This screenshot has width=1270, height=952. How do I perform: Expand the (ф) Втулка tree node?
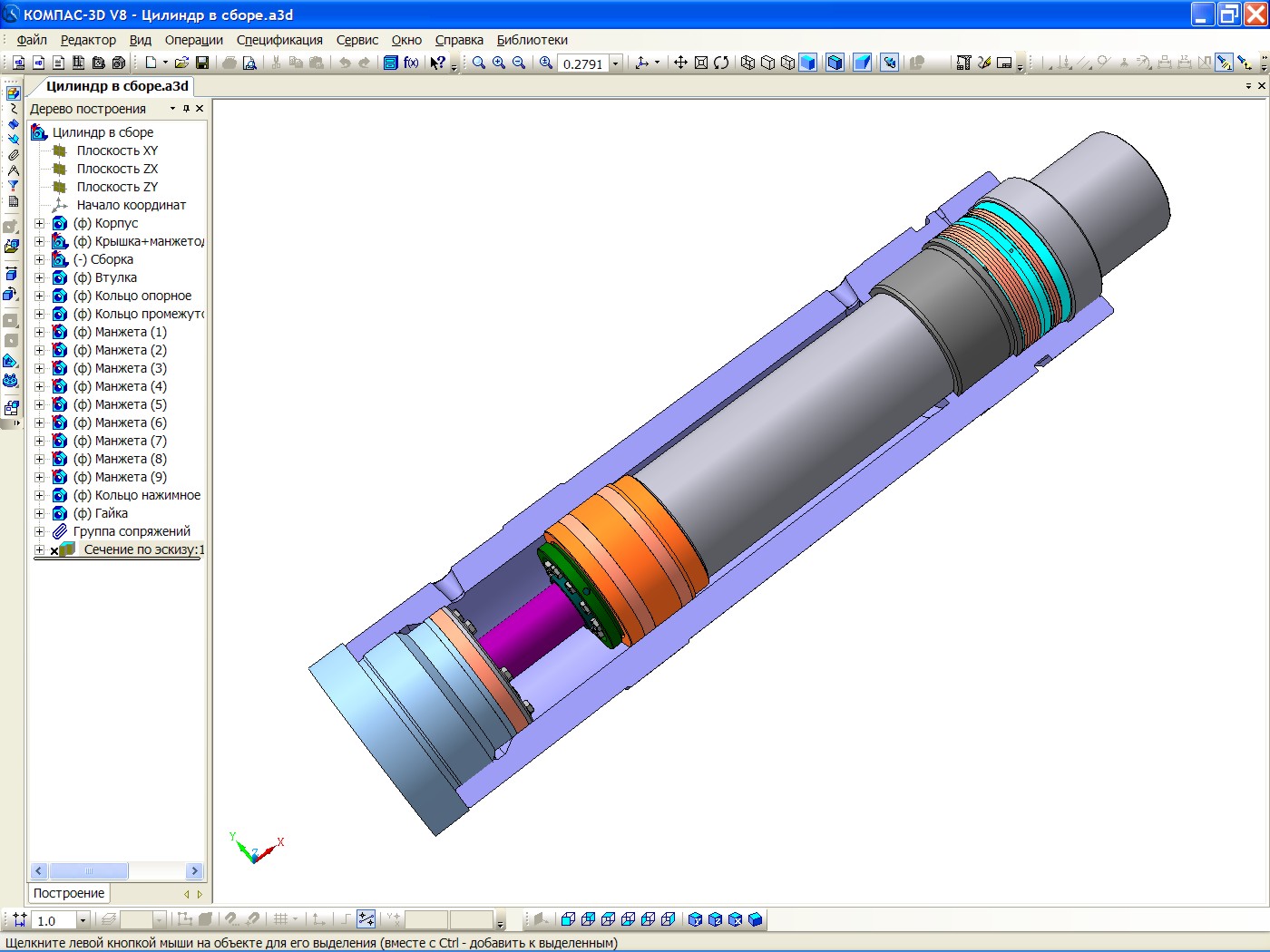pos(39,277)
